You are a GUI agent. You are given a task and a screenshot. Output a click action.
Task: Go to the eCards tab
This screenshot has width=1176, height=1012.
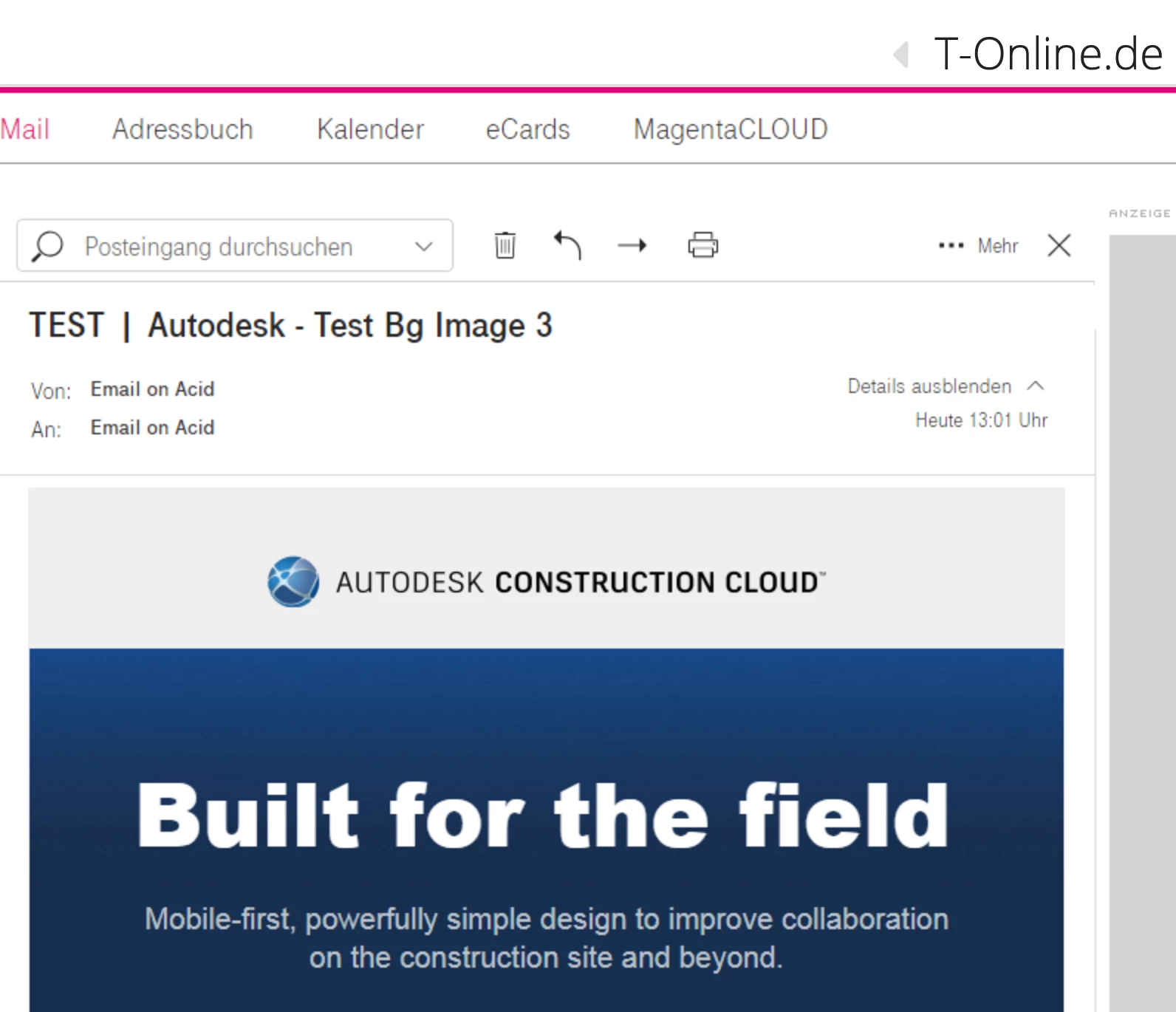[527, 129]
